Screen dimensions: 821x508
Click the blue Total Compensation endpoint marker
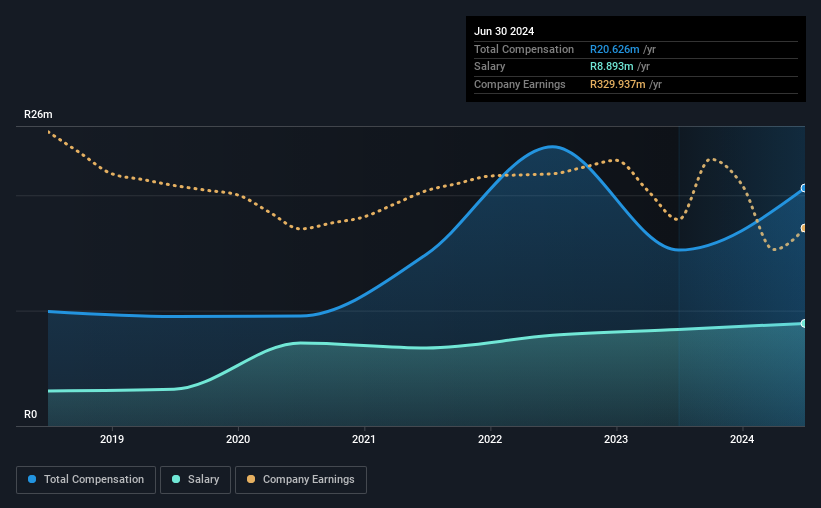(x=804, y=189)
